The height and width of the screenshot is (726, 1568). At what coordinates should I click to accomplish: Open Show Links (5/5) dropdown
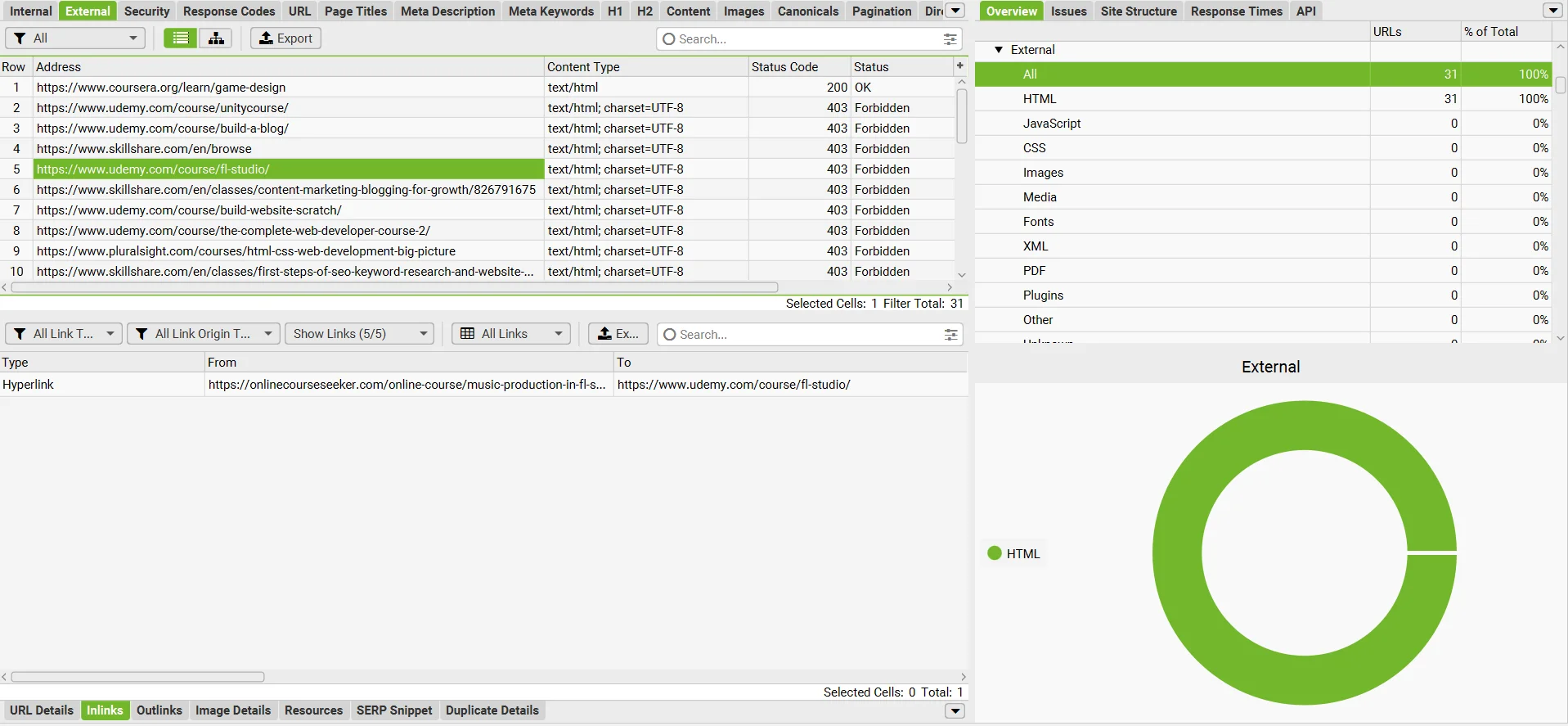[x=359, y=334]
